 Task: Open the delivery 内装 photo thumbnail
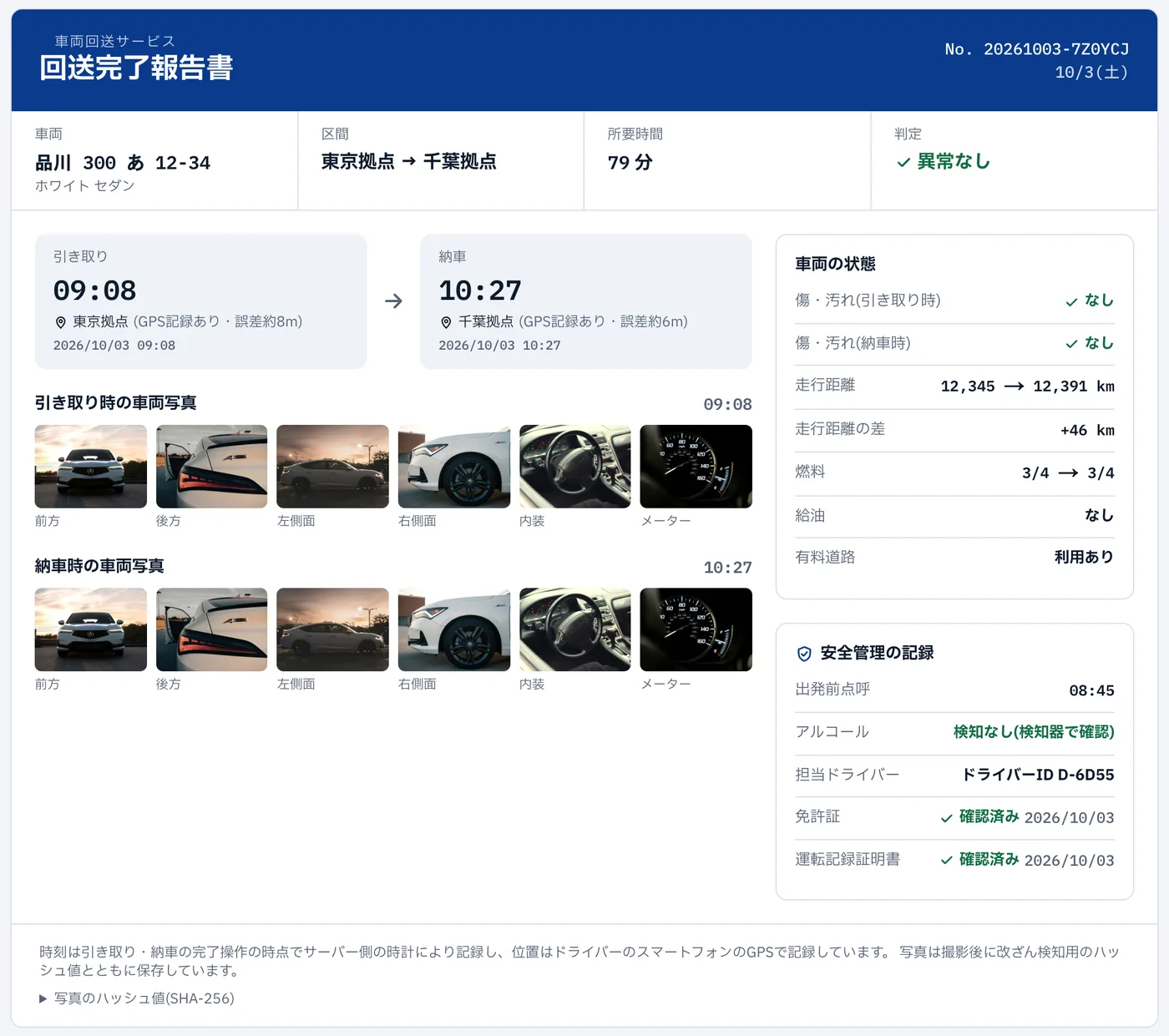coord(575,629)
